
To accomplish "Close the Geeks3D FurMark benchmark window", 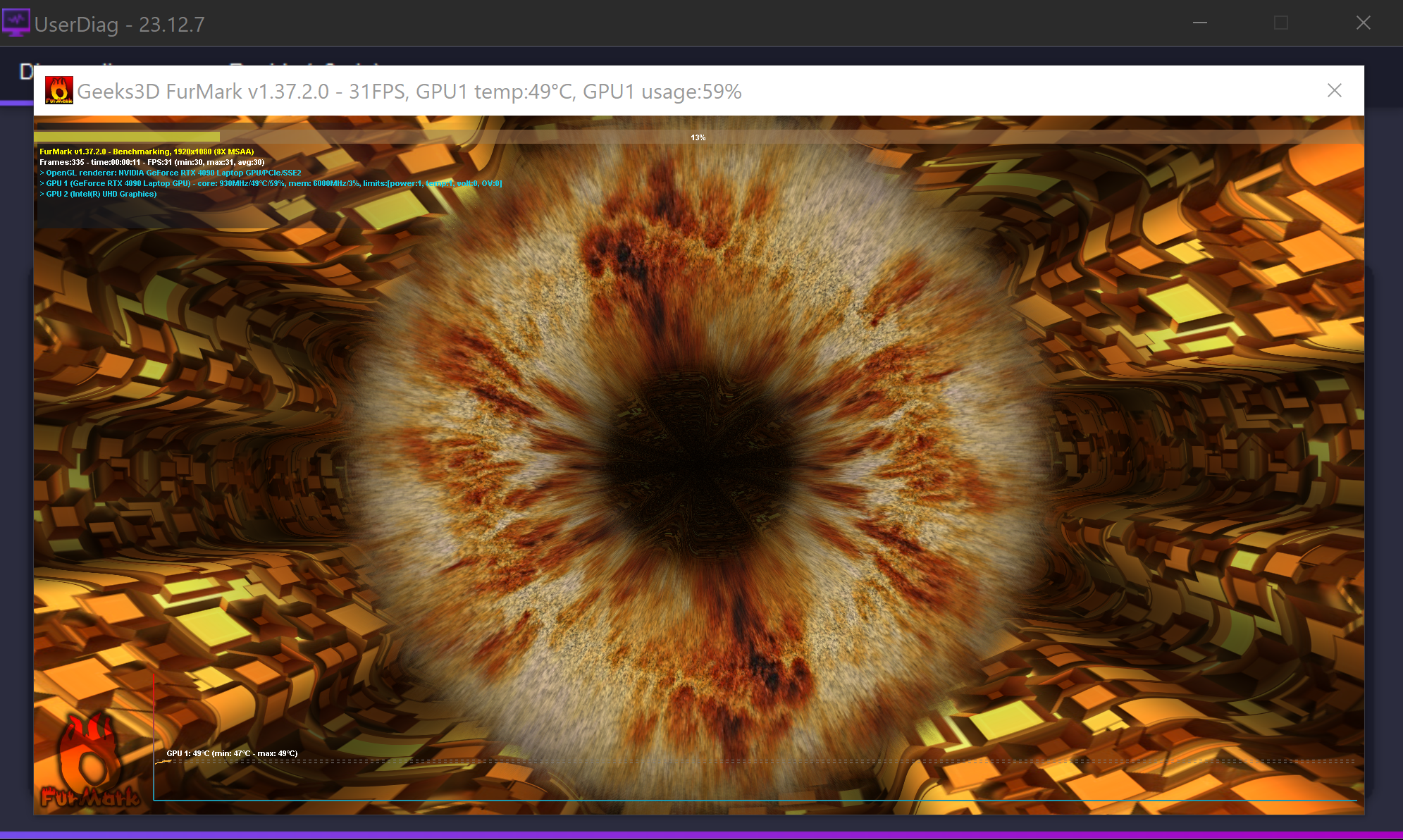I will coord(1334,90).
